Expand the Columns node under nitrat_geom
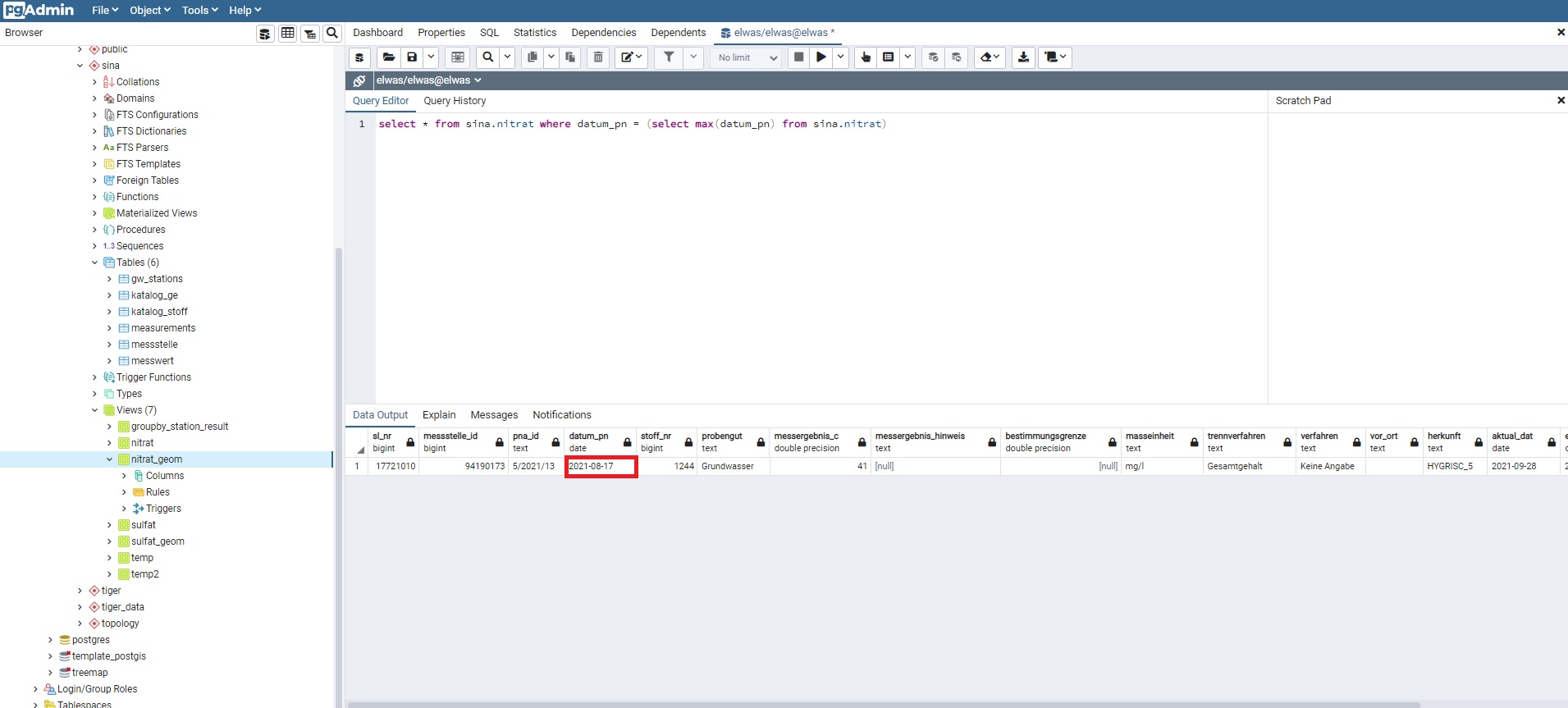 click(124, 476)
